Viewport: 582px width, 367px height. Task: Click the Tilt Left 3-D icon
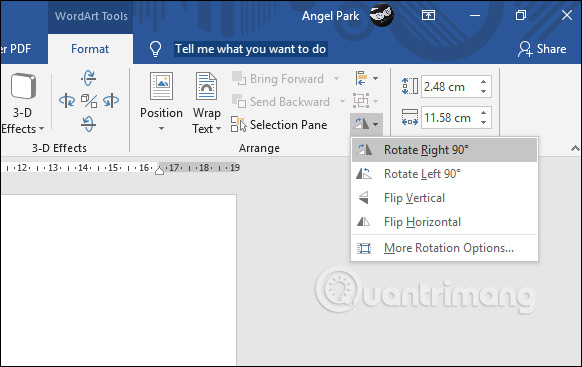pos(67,101)
